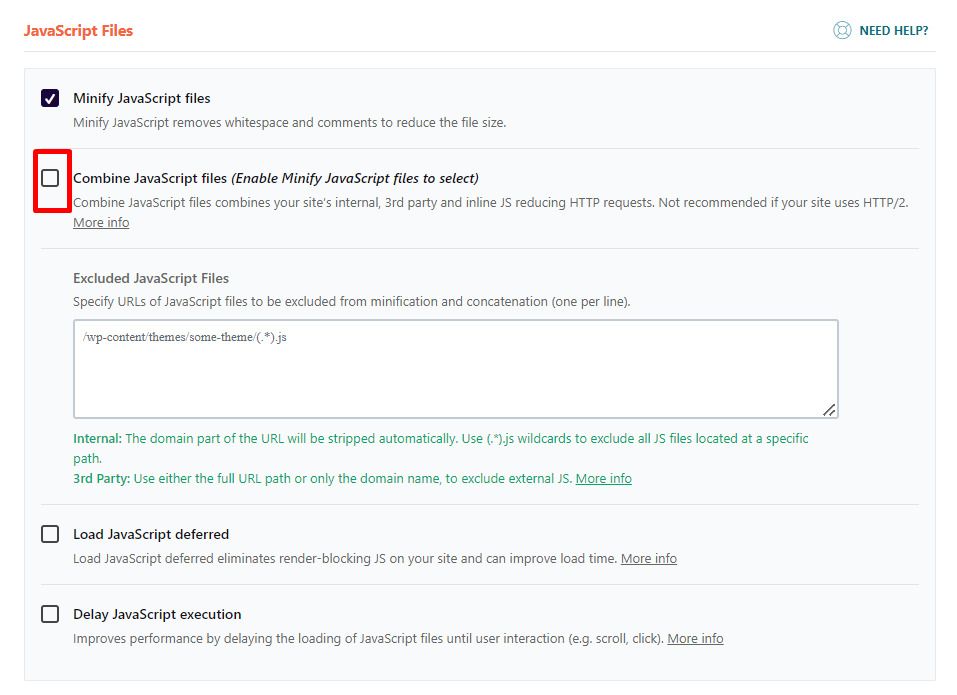
Task: Open More info link about excluding external JS
Action: coord(603,479)
